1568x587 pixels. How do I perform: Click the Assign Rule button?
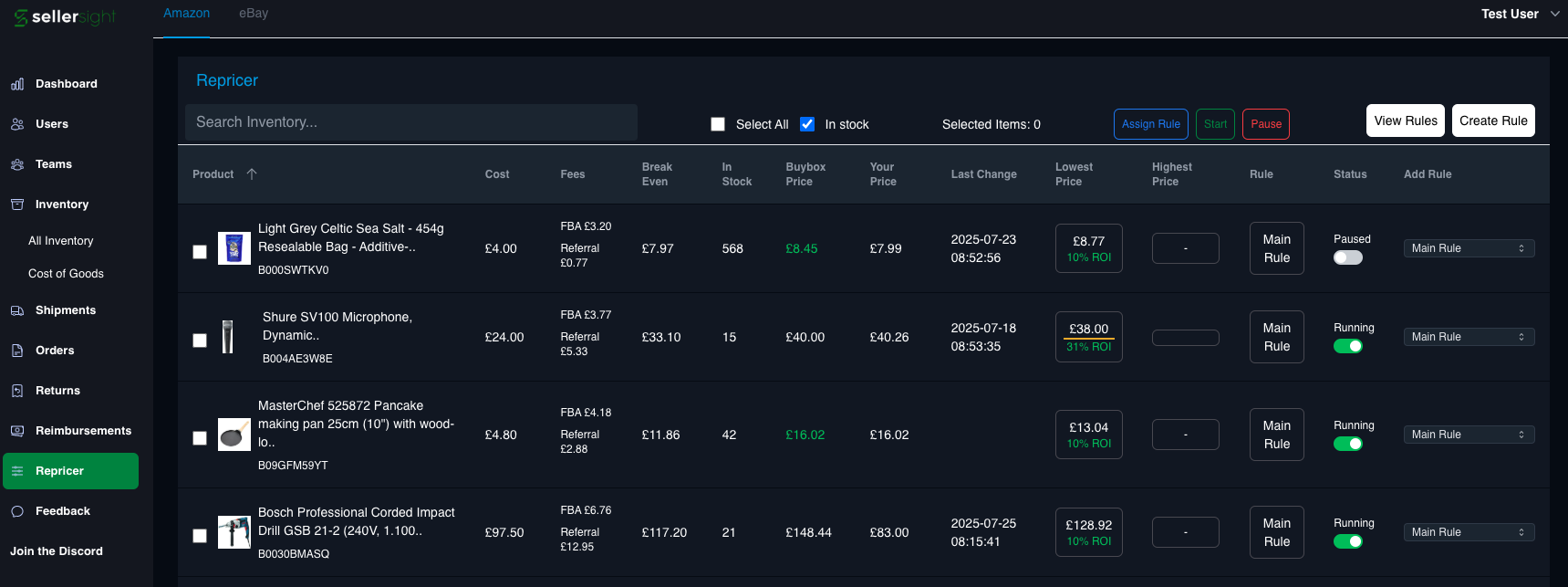(1150, 124)
